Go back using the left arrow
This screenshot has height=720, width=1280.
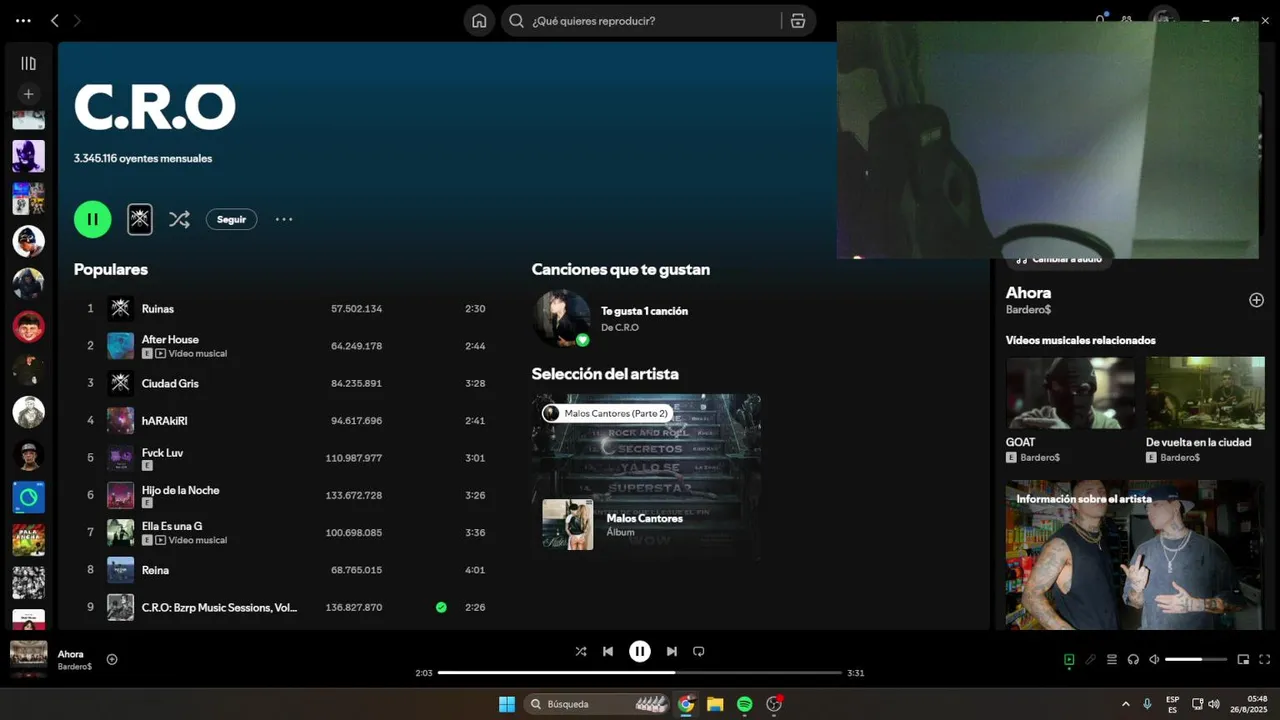[x=55, y=20]
